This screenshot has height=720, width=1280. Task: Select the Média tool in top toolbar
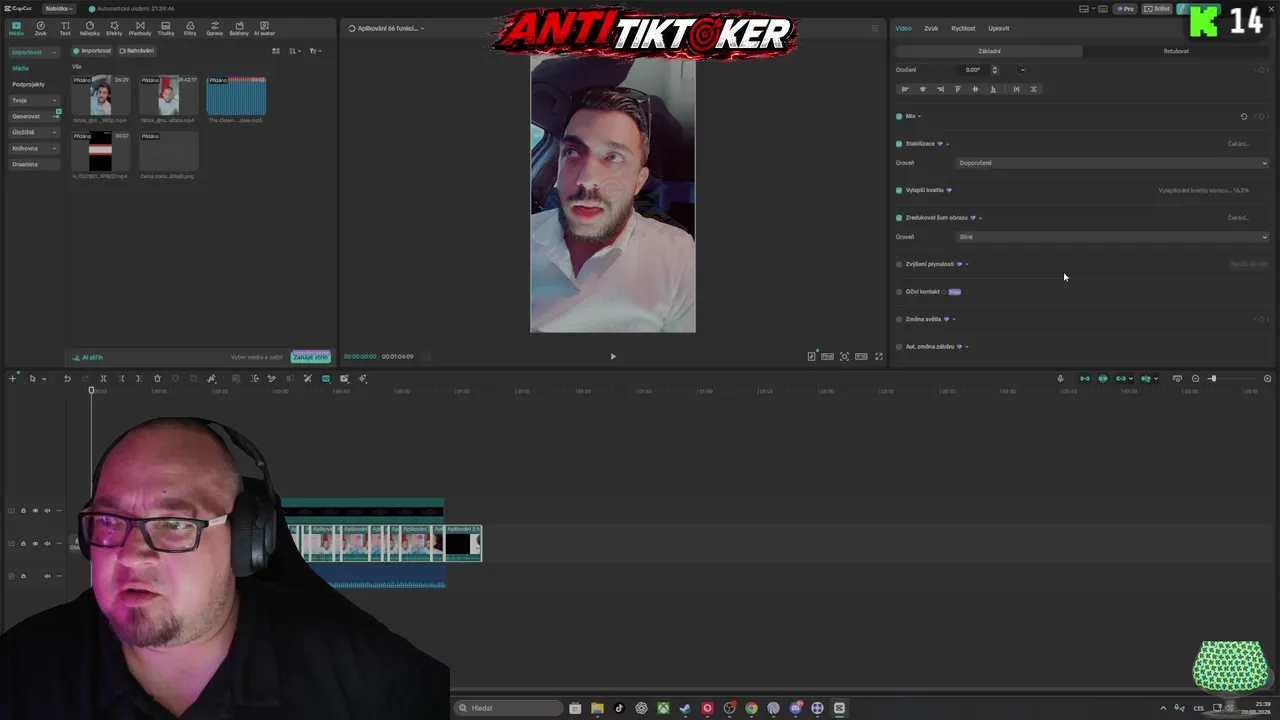point(16,28)
